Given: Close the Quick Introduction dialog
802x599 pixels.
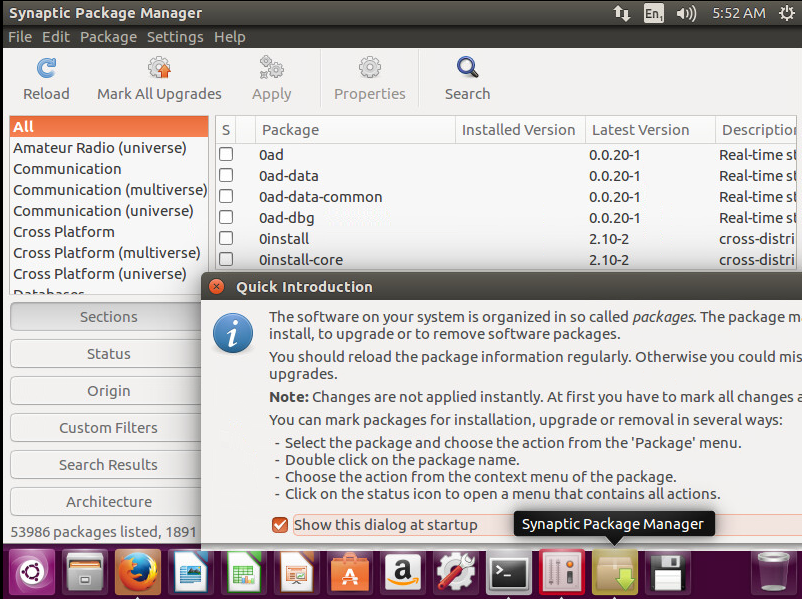Looking at the screenshot, I should [217, 286].
